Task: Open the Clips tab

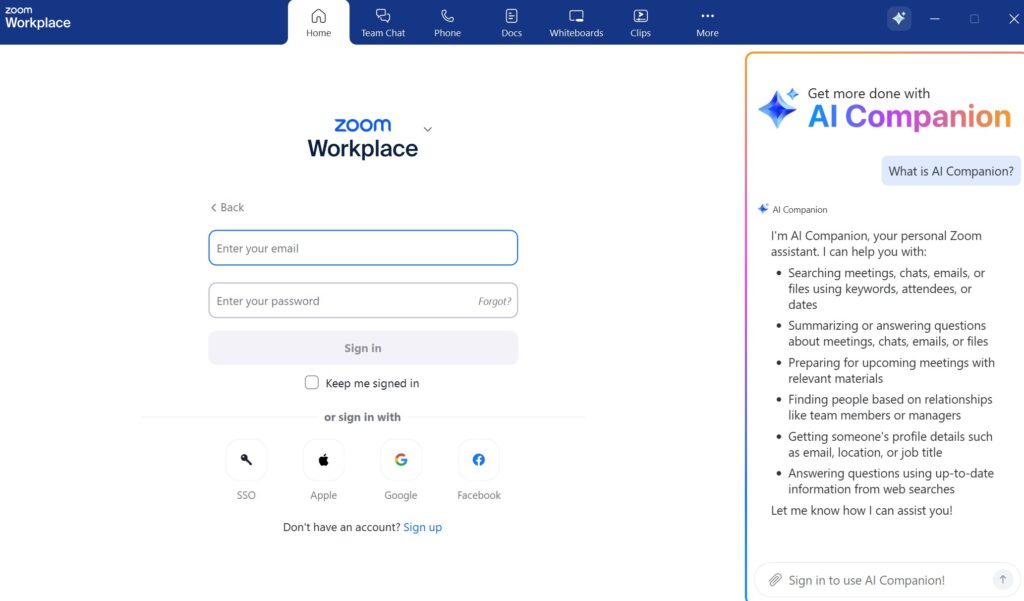Action: (x=640, y=23)
